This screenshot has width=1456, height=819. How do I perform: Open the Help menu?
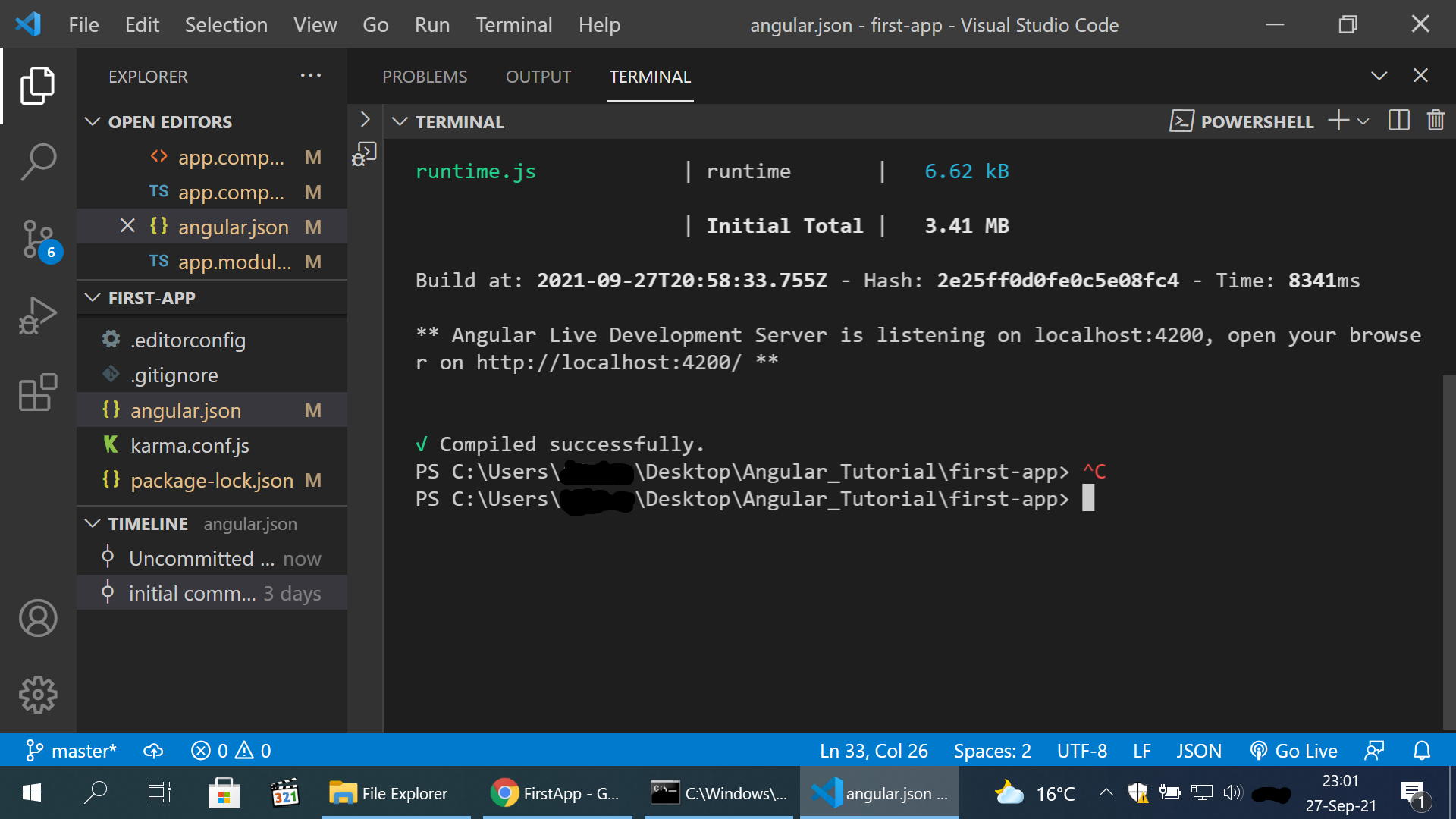click(599, 24)
